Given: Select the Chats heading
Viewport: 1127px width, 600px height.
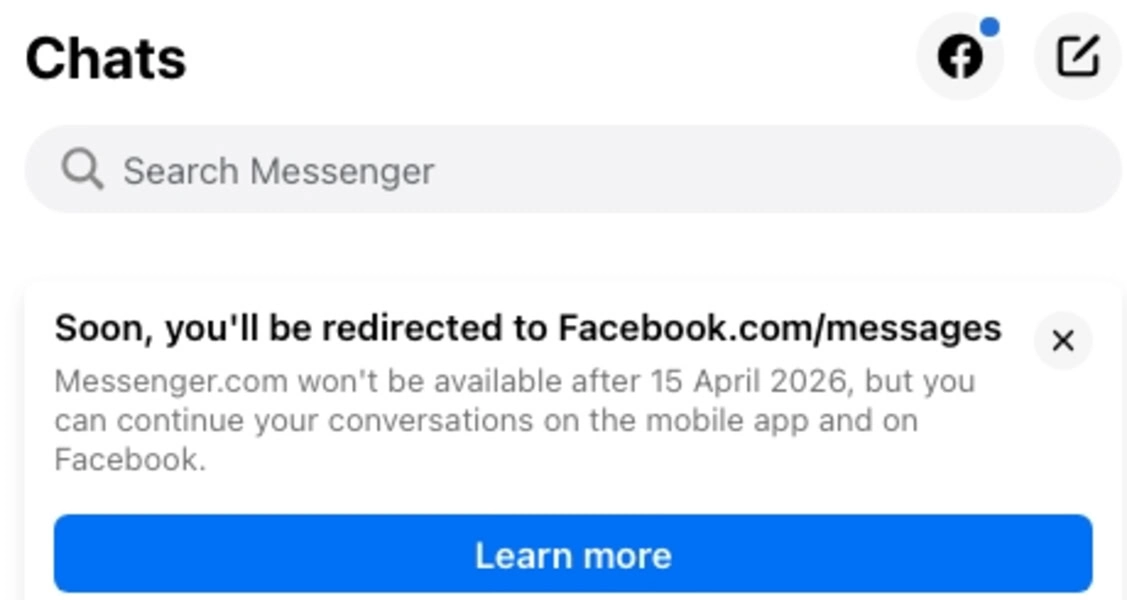Looking at the screenshot, I should 105,57.
